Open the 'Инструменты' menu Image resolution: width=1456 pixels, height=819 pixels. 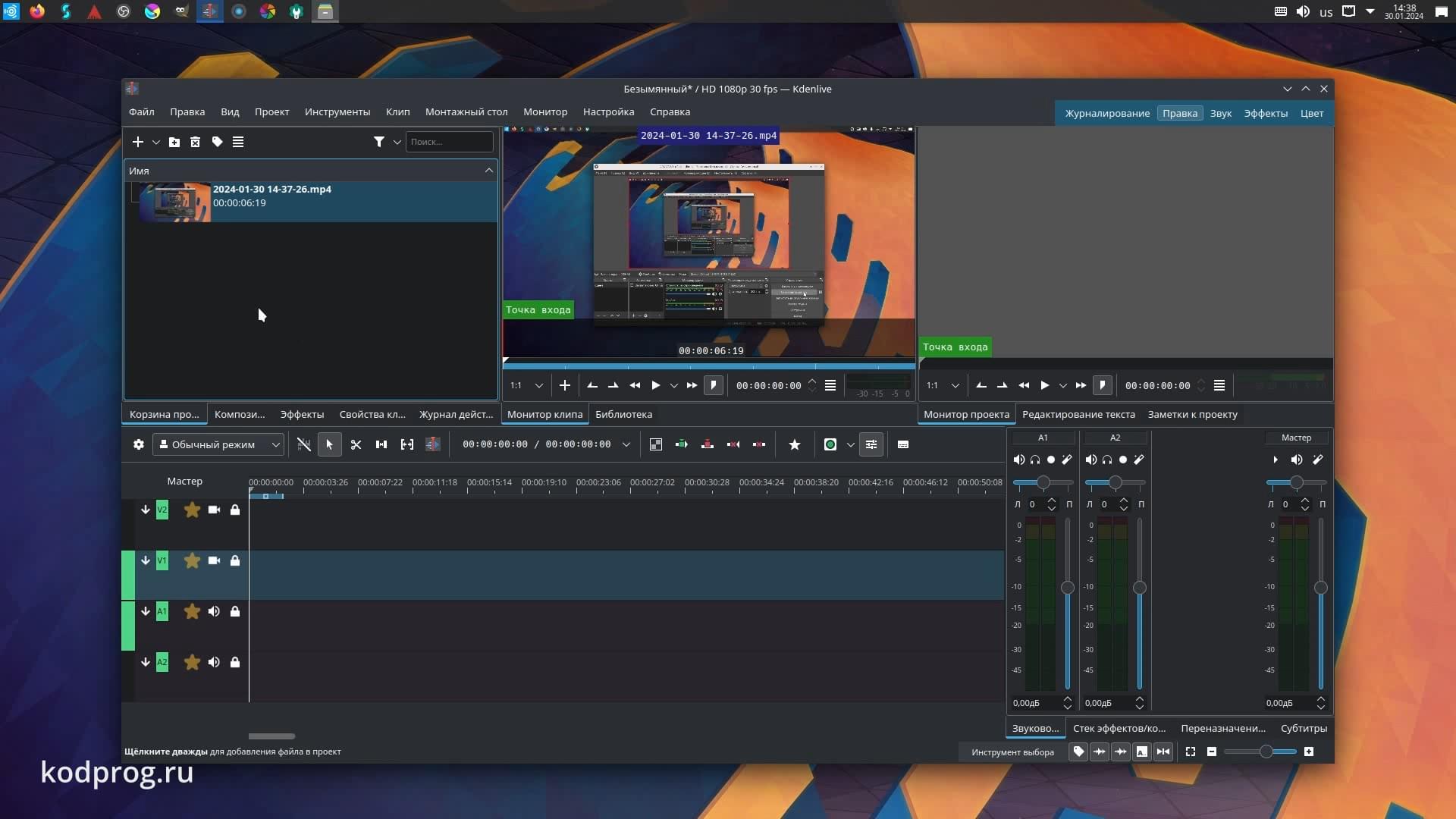(x=337, y=112)
